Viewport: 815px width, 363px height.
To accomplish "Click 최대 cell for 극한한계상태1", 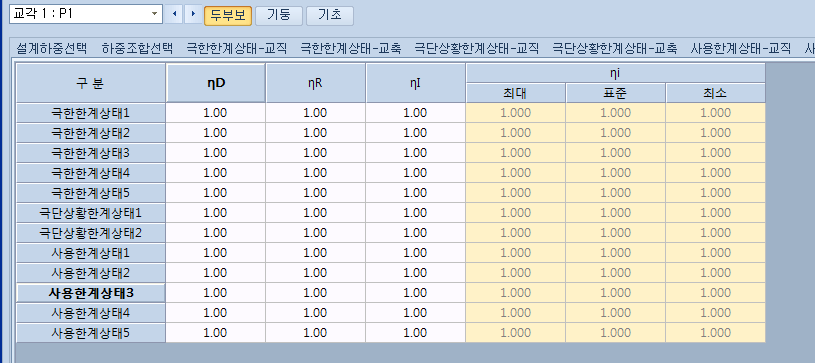I will tap(516, 113).
